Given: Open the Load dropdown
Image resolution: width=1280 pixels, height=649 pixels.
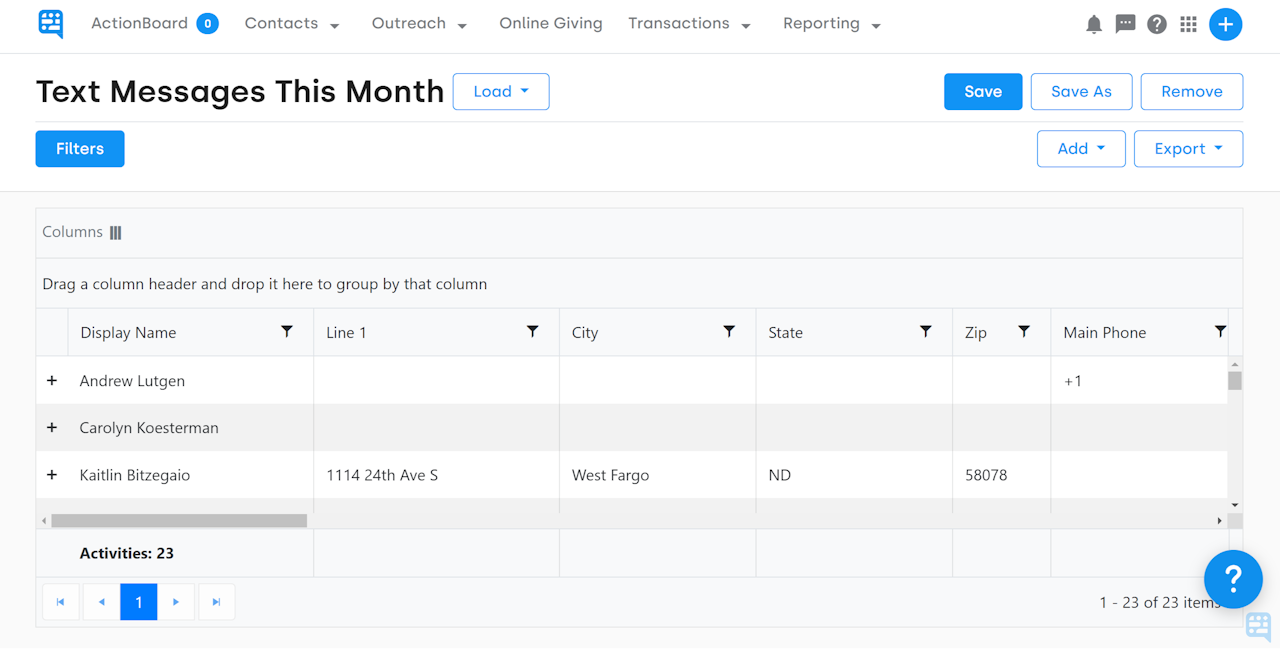Looking at the screenshot, I should coord(500,91).
